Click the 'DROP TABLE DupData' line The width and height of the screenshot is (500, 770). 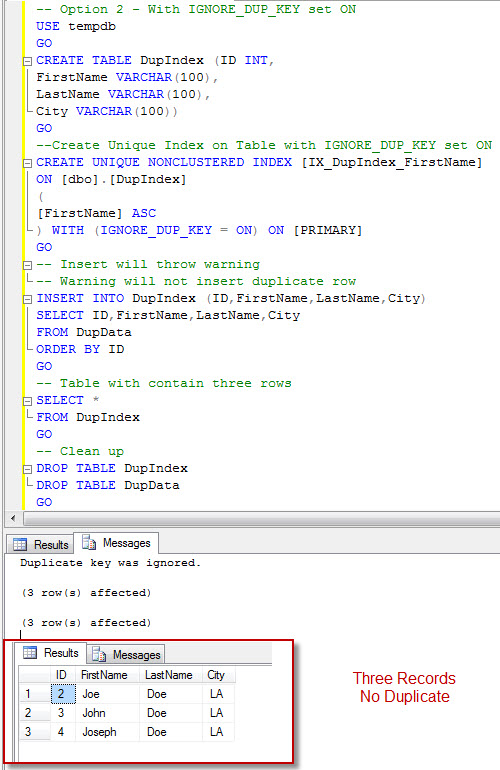[x=108, y=485]
